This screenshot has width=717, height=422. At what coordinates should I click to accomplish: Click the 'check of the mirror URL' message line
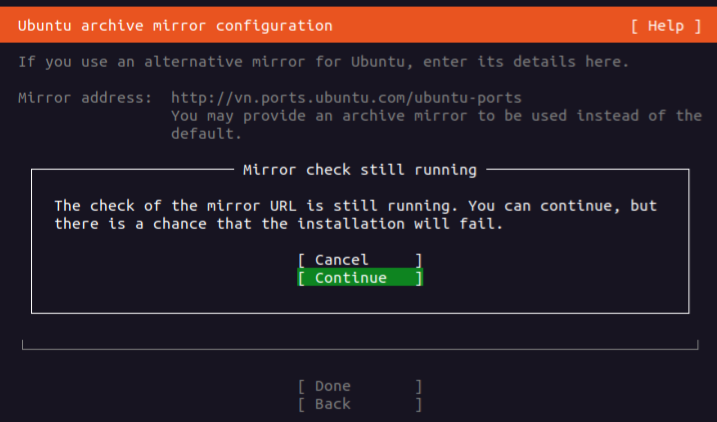tap(355, 206)
